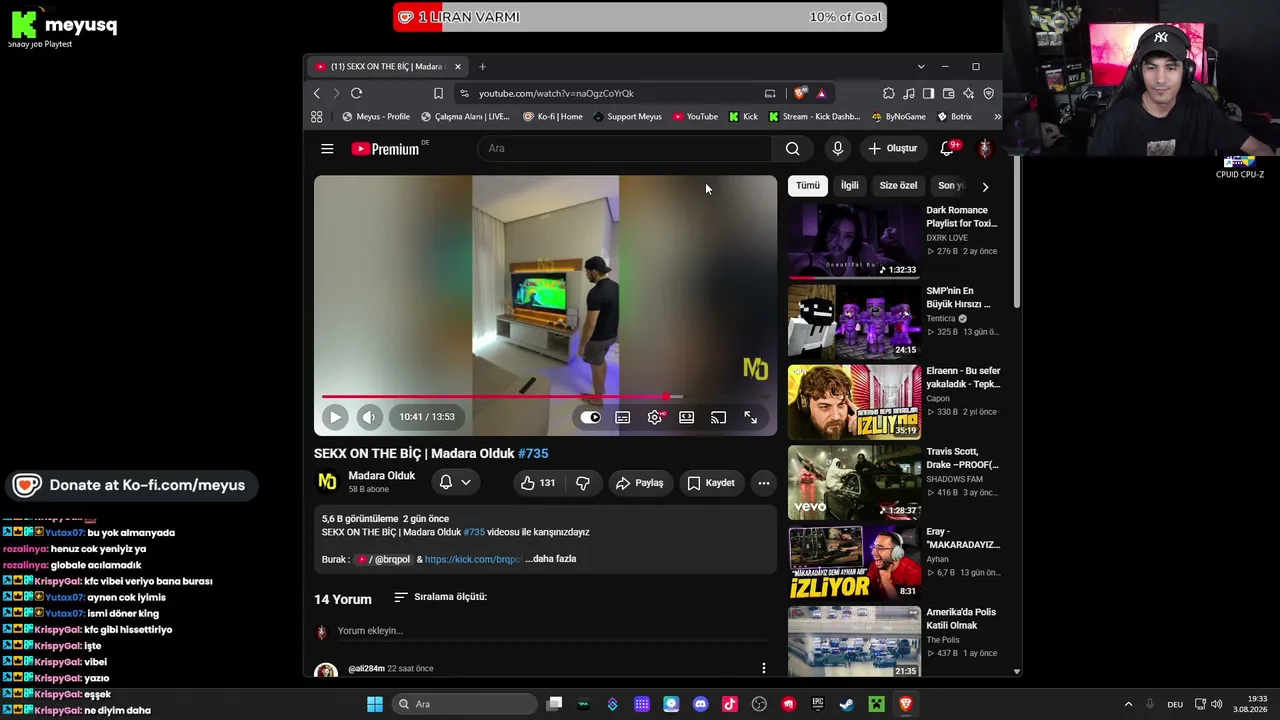The image size is (1280, 720).
Task: Open Discord from the taskbar
Action: [x=700, y=704]
